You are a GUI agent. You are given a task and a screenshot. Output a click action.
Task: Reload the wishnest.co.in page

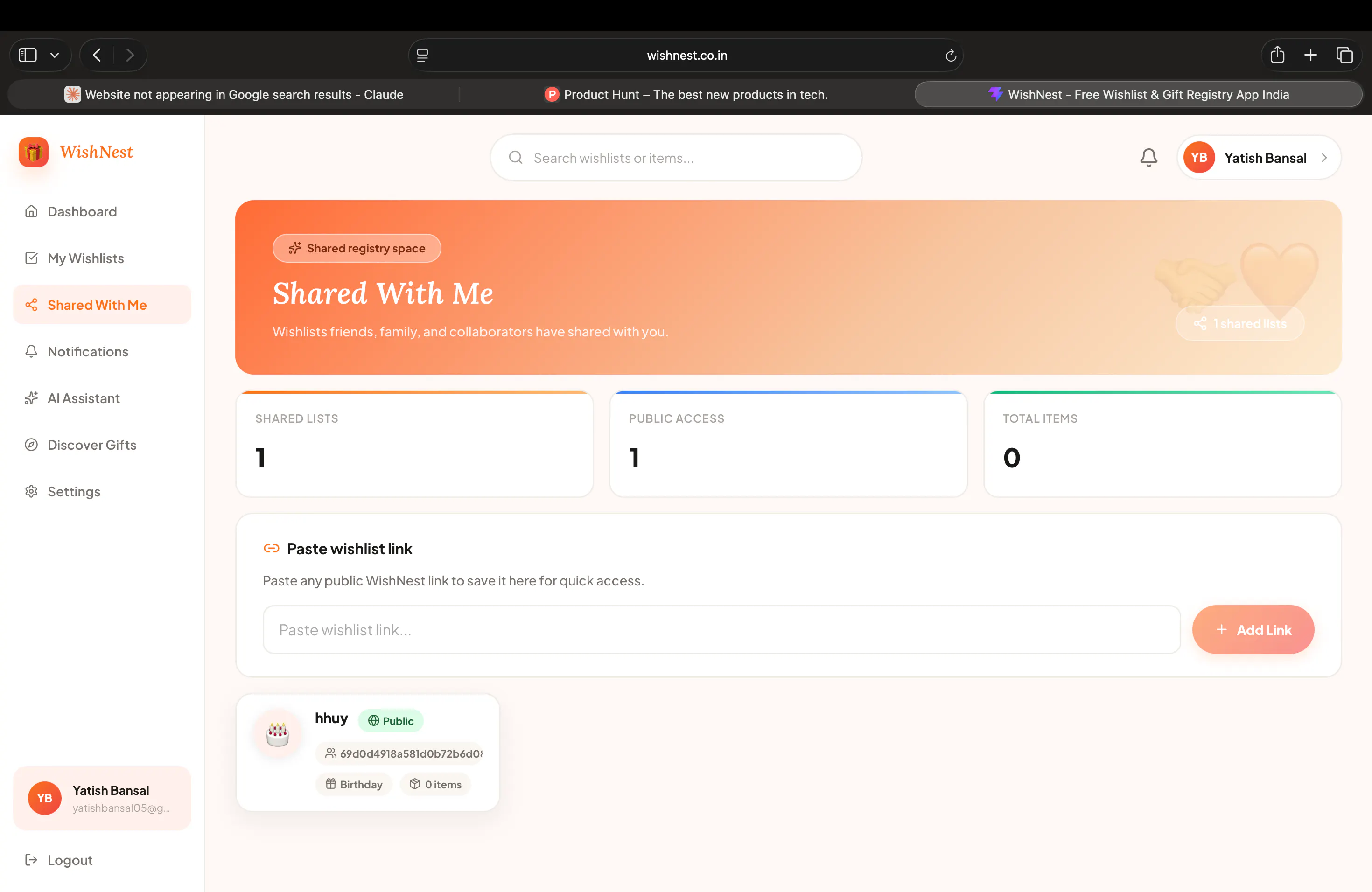click(951, 56)
